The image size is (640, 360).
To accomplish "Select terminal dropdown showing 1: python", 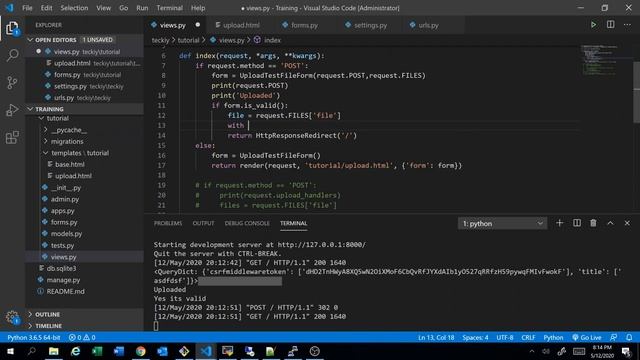I will 502,223.
